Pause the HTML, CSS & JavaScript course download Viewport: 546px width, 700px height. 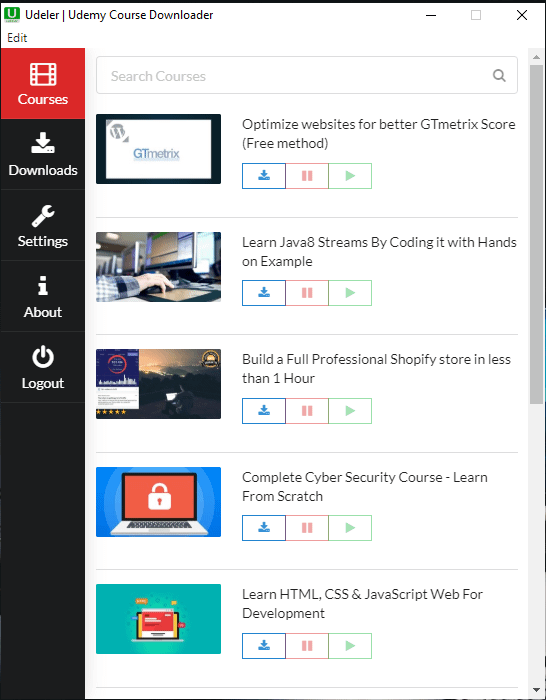tap(307, 646)
